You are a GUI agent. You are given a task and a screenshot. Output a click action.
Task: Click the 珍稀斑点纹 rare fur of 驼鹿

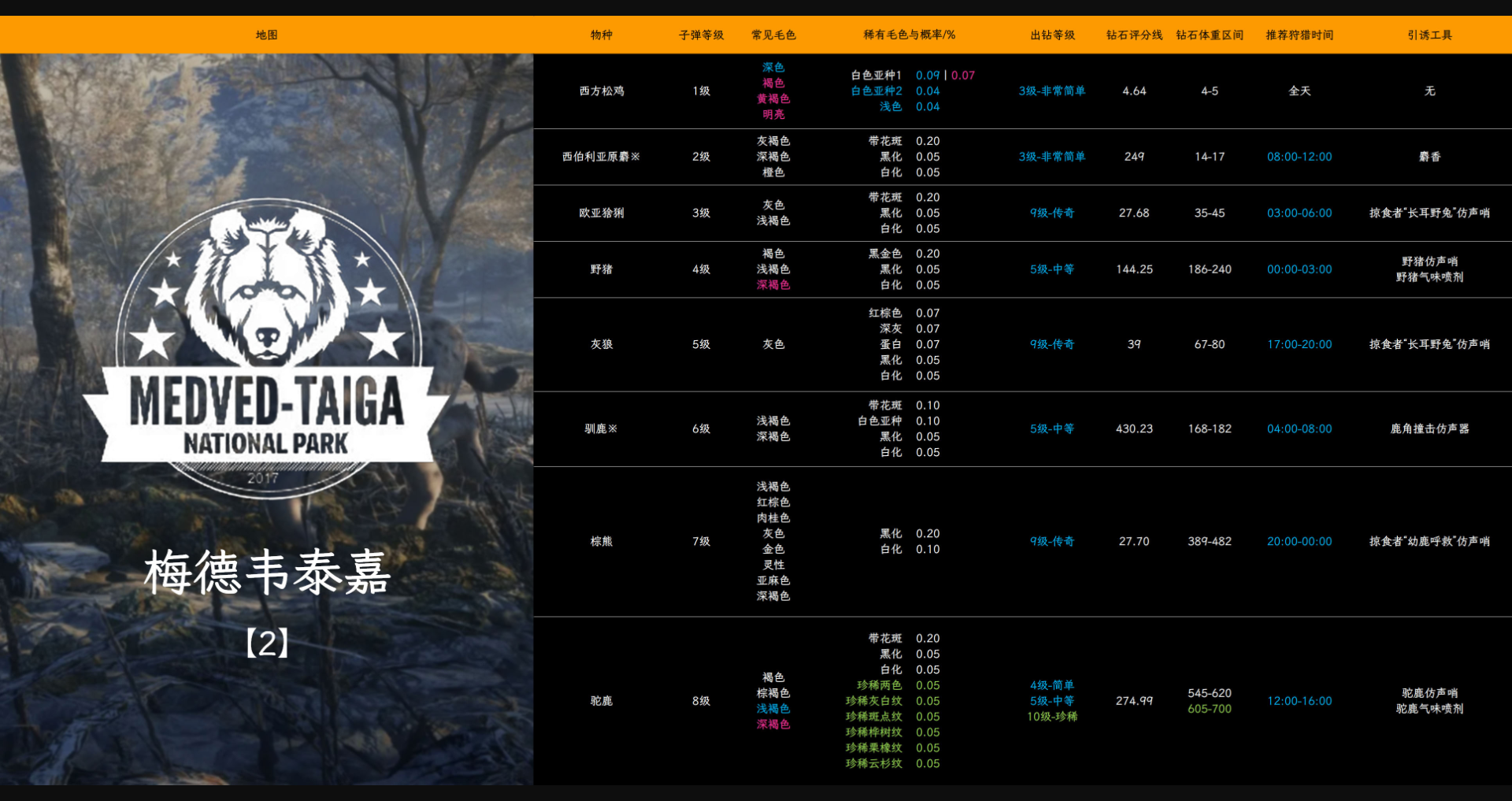874,717
